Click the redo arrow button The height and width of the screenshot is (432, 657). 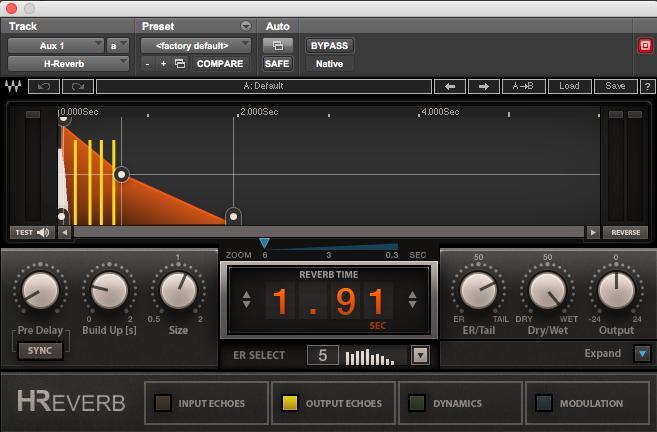78,86
